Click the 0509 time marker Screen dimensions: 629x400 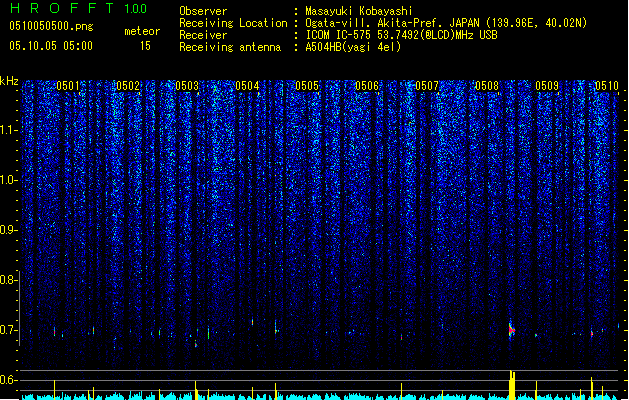tap(547, 86)
